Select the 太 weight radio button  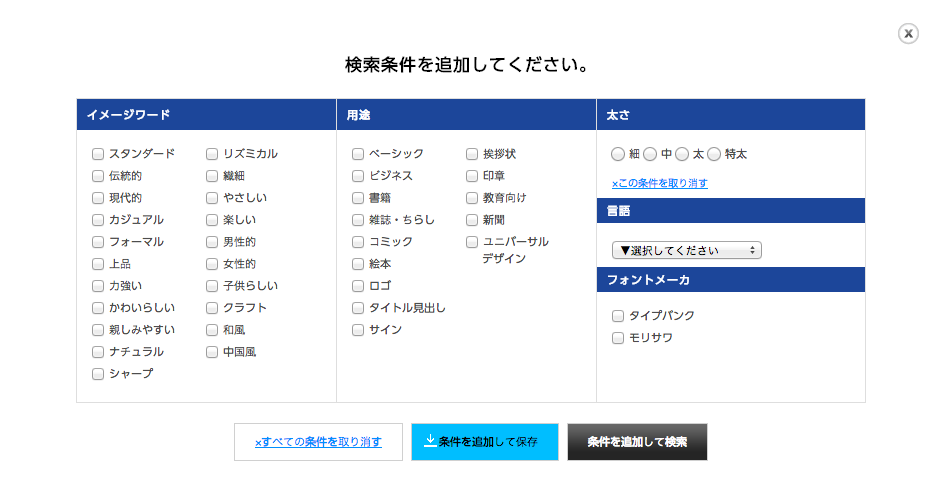point(682,154)
